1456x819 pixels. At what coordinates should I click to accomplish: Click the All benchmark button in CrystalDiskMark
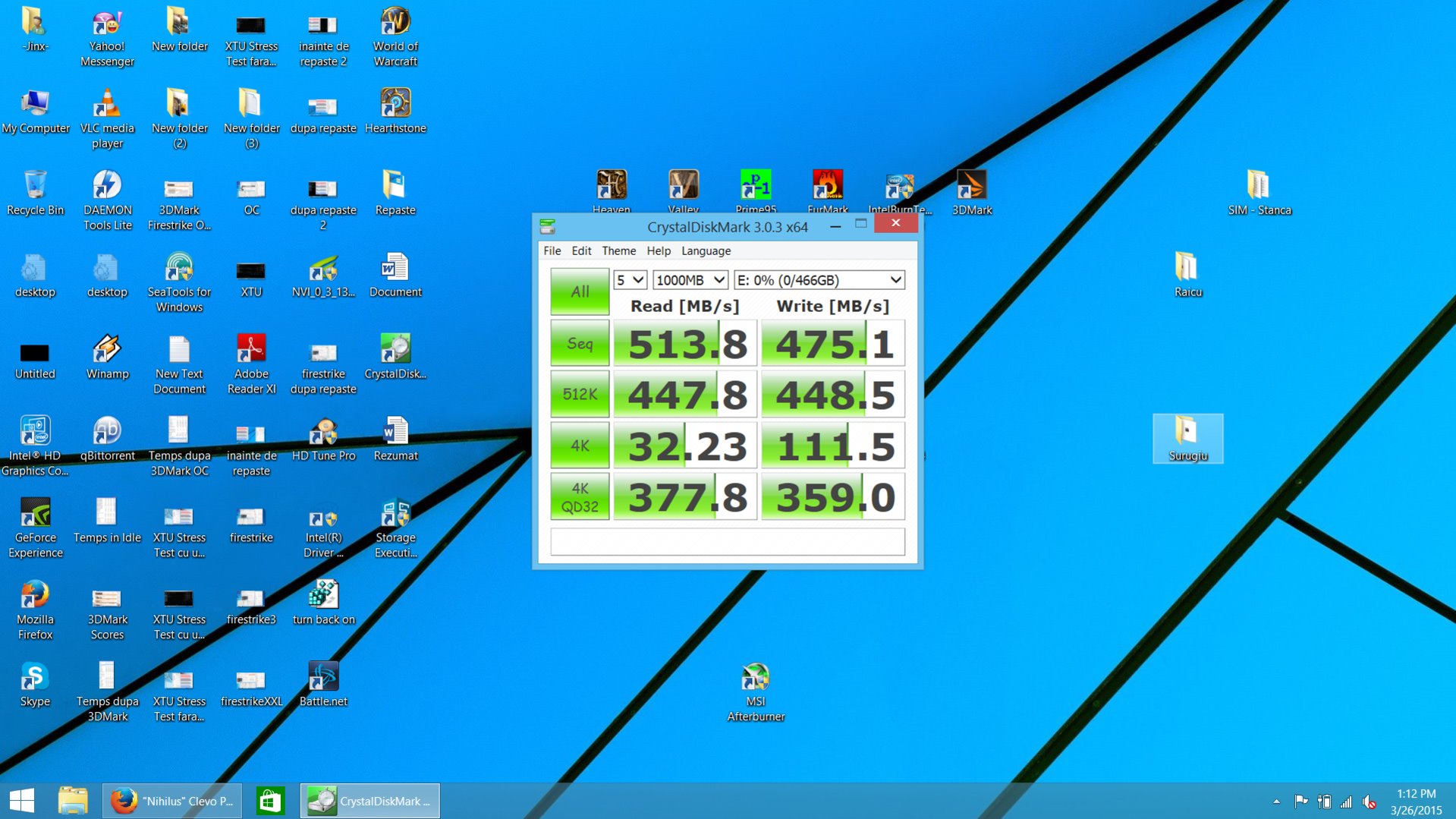click(580, 291)
